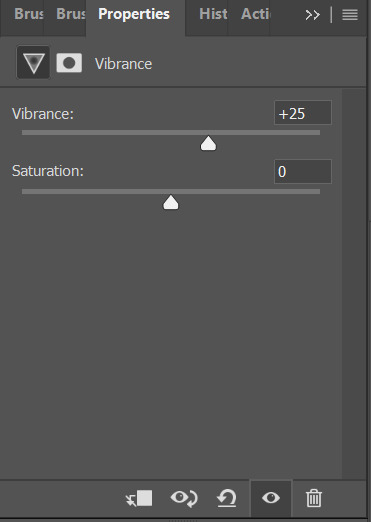Toggle layer visibility eye icon
Screen dimensions: 371x522
point(271,498)
